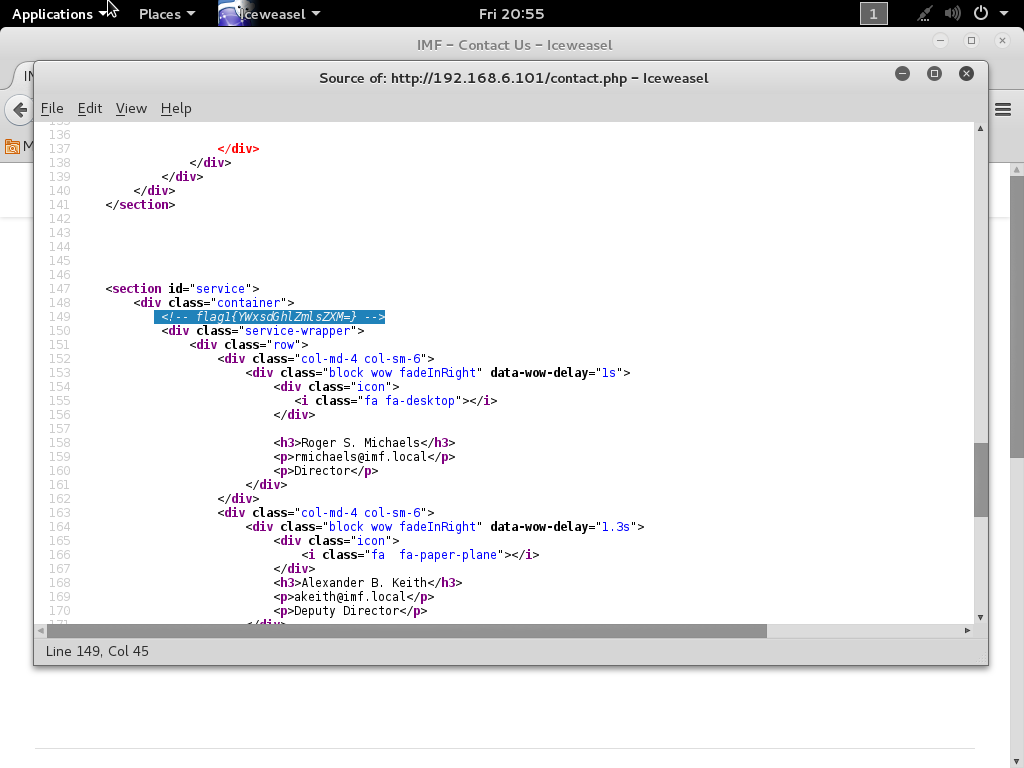
Task: Open the Most Visited bookmark folder icon
Action: (15, 145)
